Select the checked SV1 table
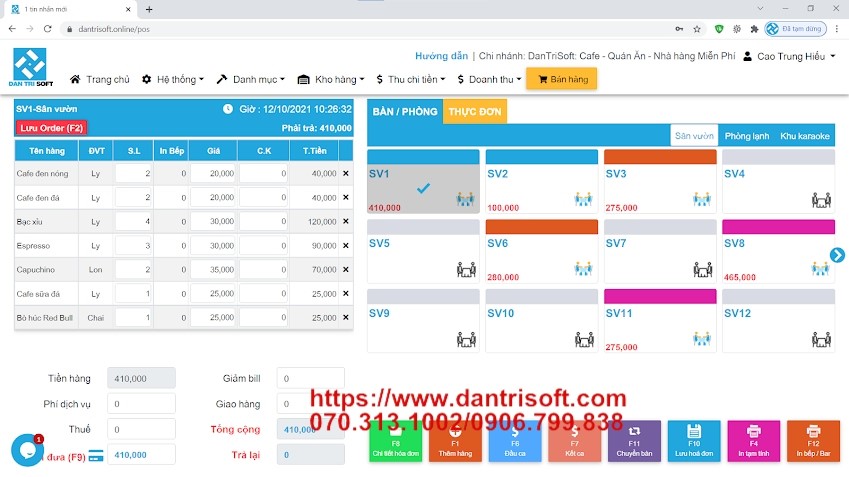The width and height of the screenshot is (849, 477). 423,181
